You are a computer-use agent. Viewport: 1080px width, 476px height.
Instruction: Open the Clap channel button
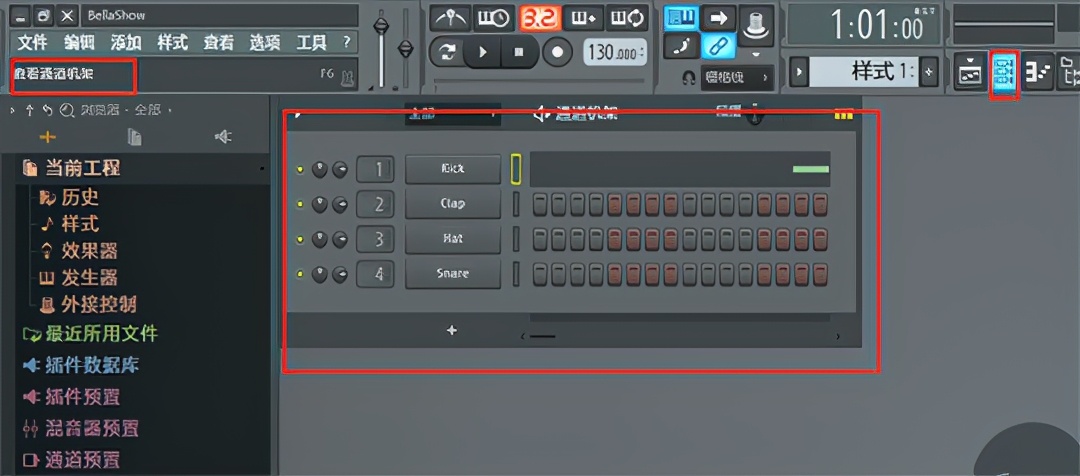pyautogui.click(x=453, y=204)
